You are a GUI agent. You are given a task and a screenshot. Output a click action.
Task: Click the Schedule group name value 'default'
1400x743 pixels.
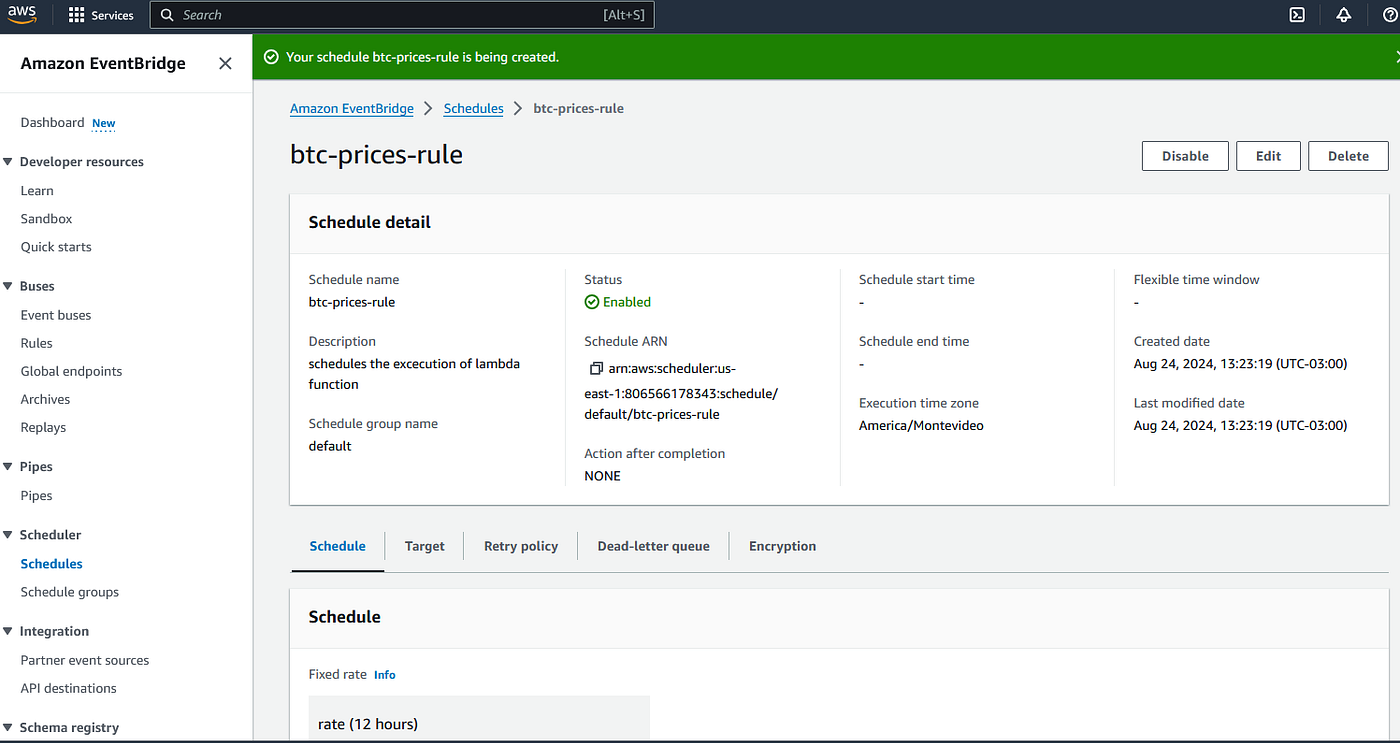330,446
